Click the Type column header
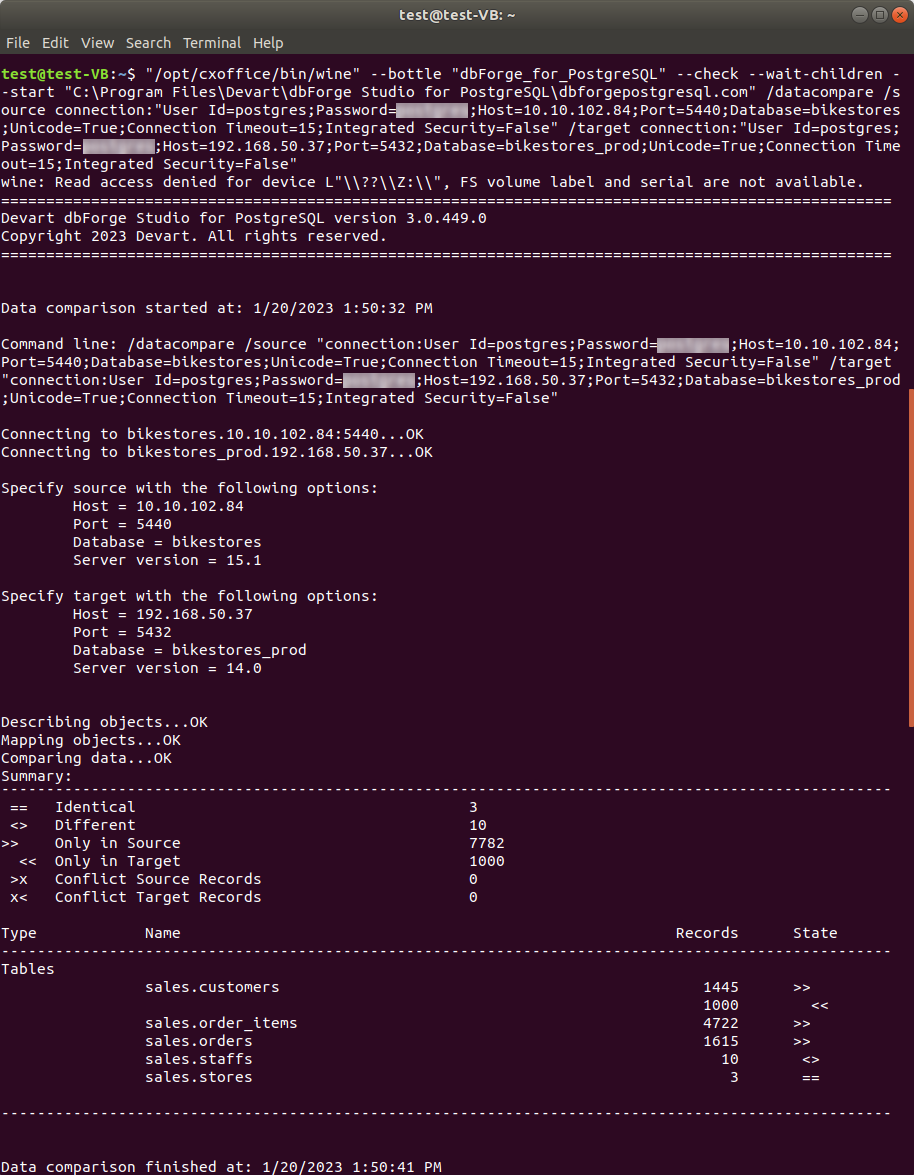Viewport: 914px width, 1175px height. (x=19, y=933)
